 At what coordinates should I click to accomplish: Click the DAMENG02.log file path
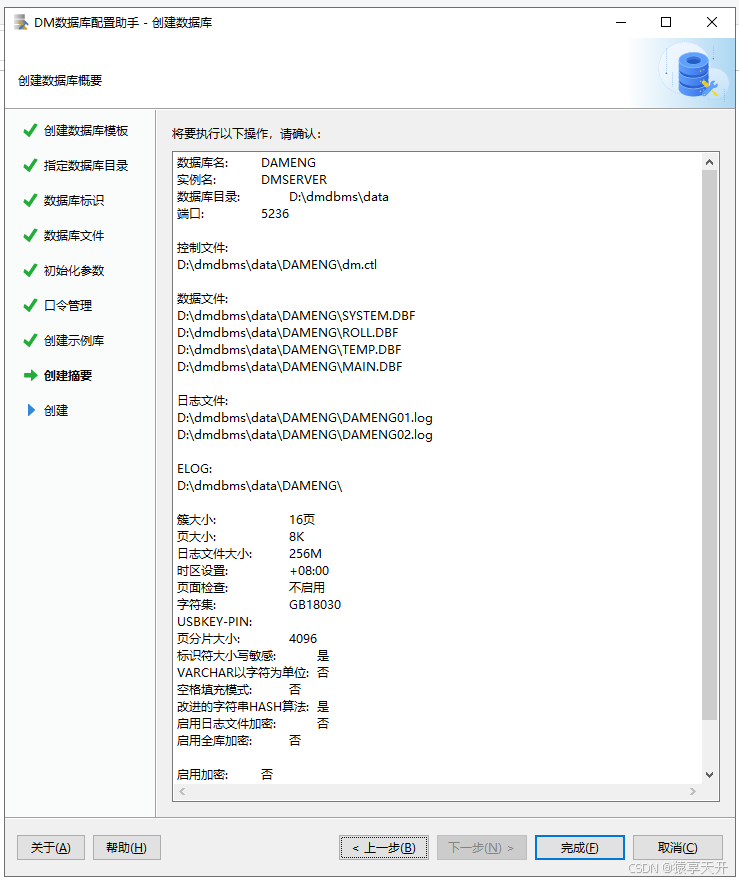click(x=305, y=434)
